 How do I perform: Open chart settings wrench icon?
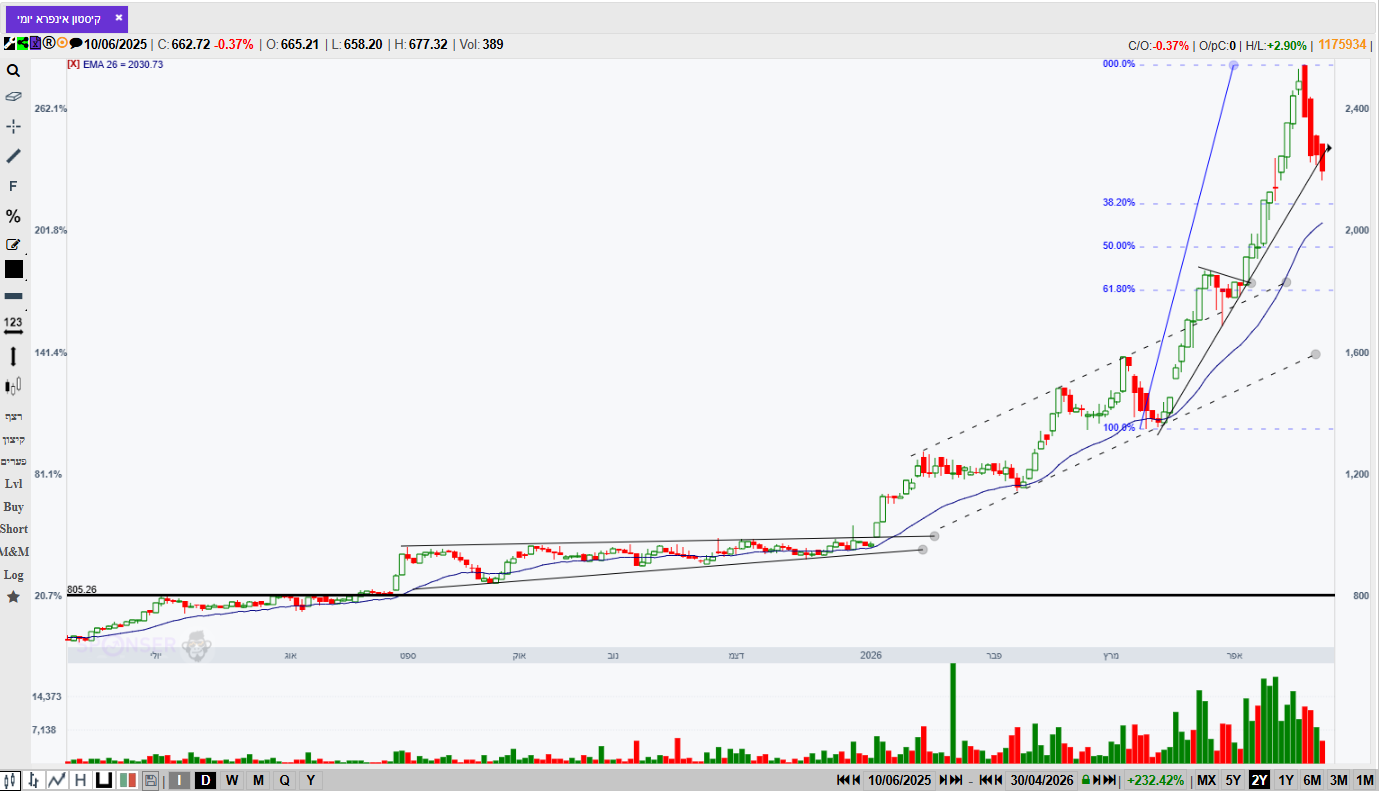(9, 43)
